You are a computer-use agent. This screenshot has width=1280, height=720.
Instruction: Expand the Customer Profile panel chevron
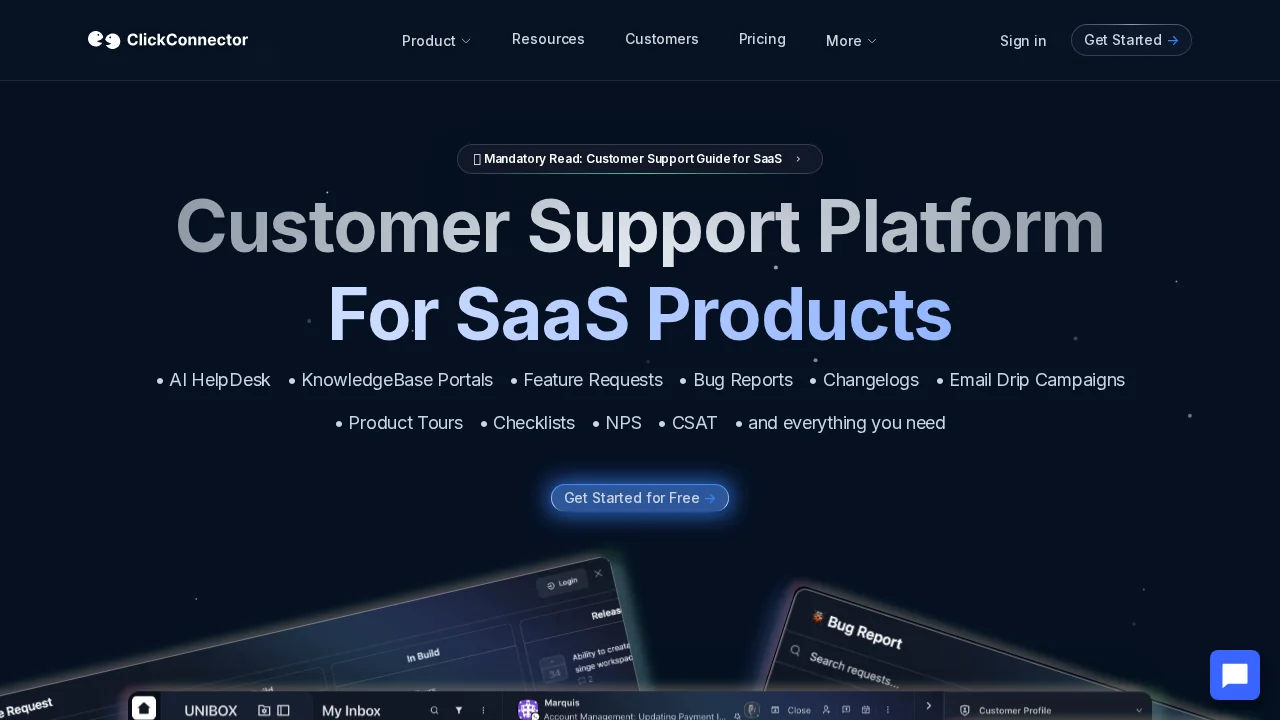click(x=1138, y=710)
